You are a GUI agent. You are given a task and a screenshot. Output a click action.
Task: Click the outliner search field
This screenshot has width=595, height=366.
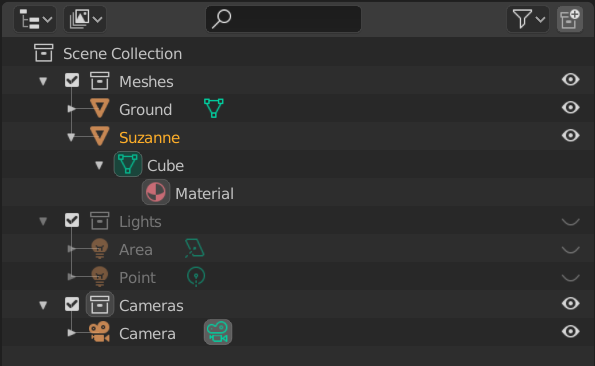pyautogui.click(x=283, y=19)
